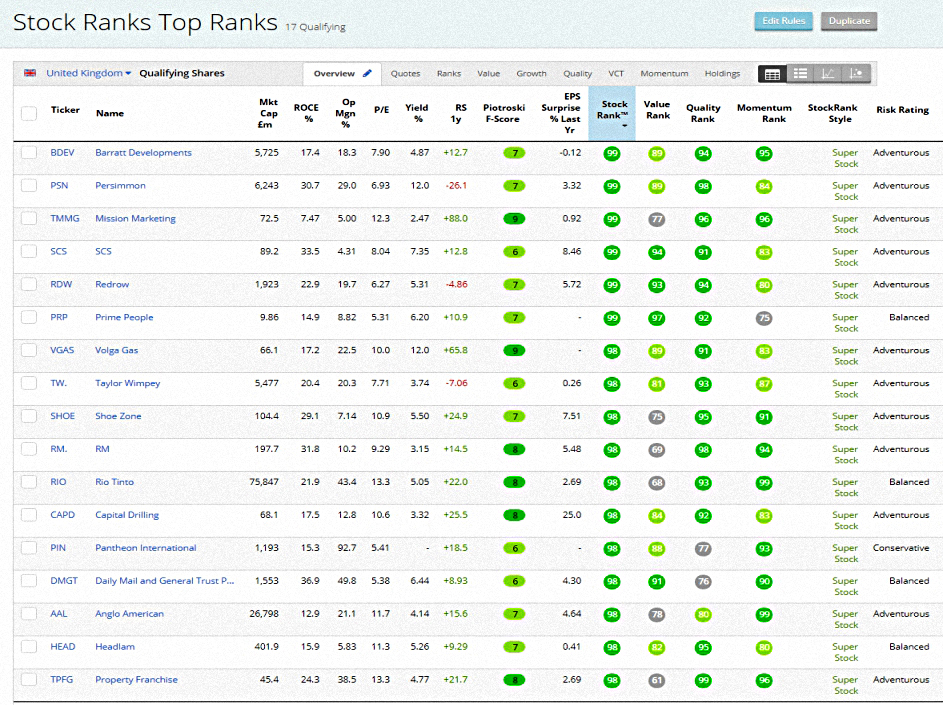
Task: Switch to table grid view icon
Action: (772, 74)
